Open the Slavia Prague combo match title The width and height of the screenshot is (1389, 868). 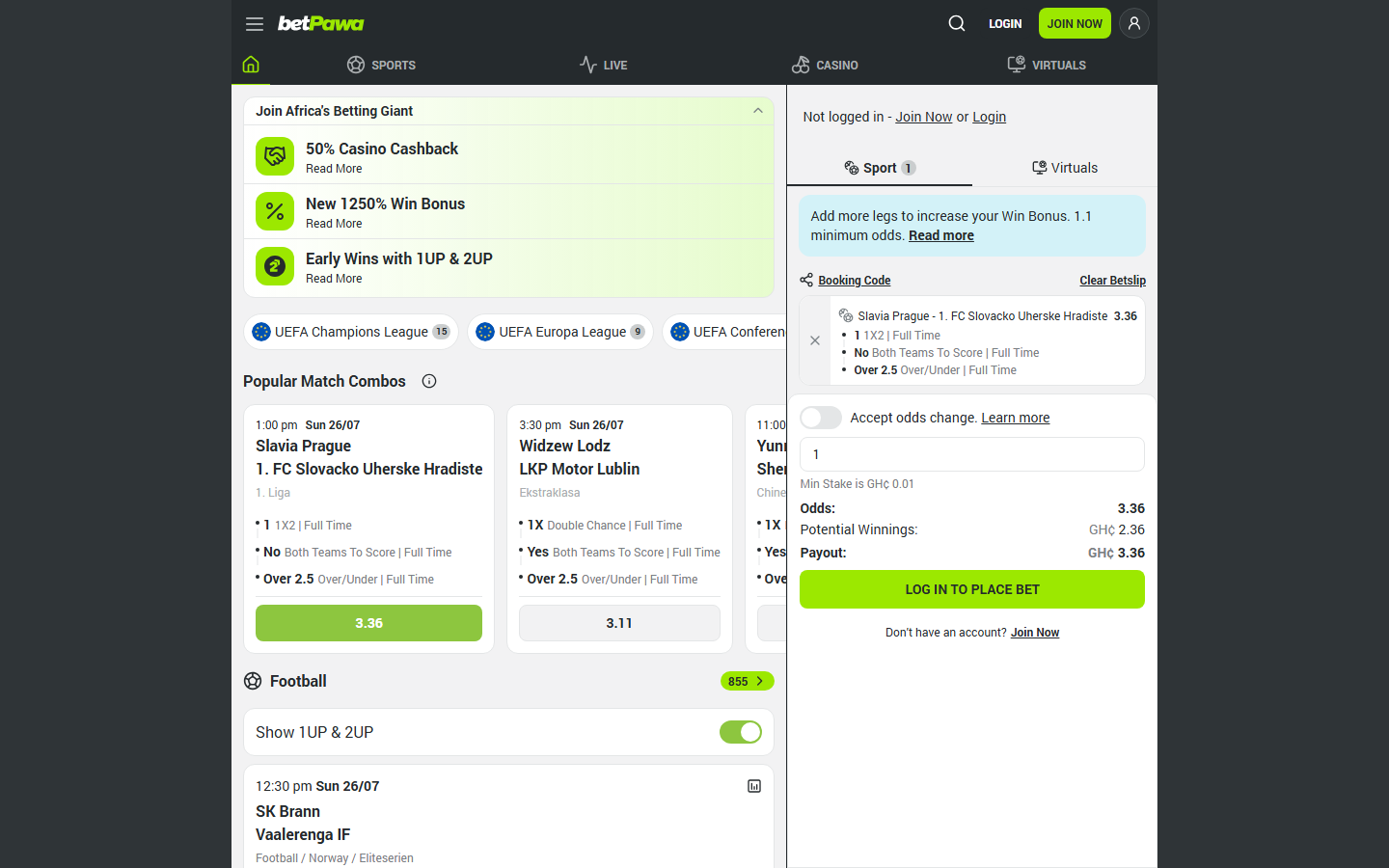369,457
